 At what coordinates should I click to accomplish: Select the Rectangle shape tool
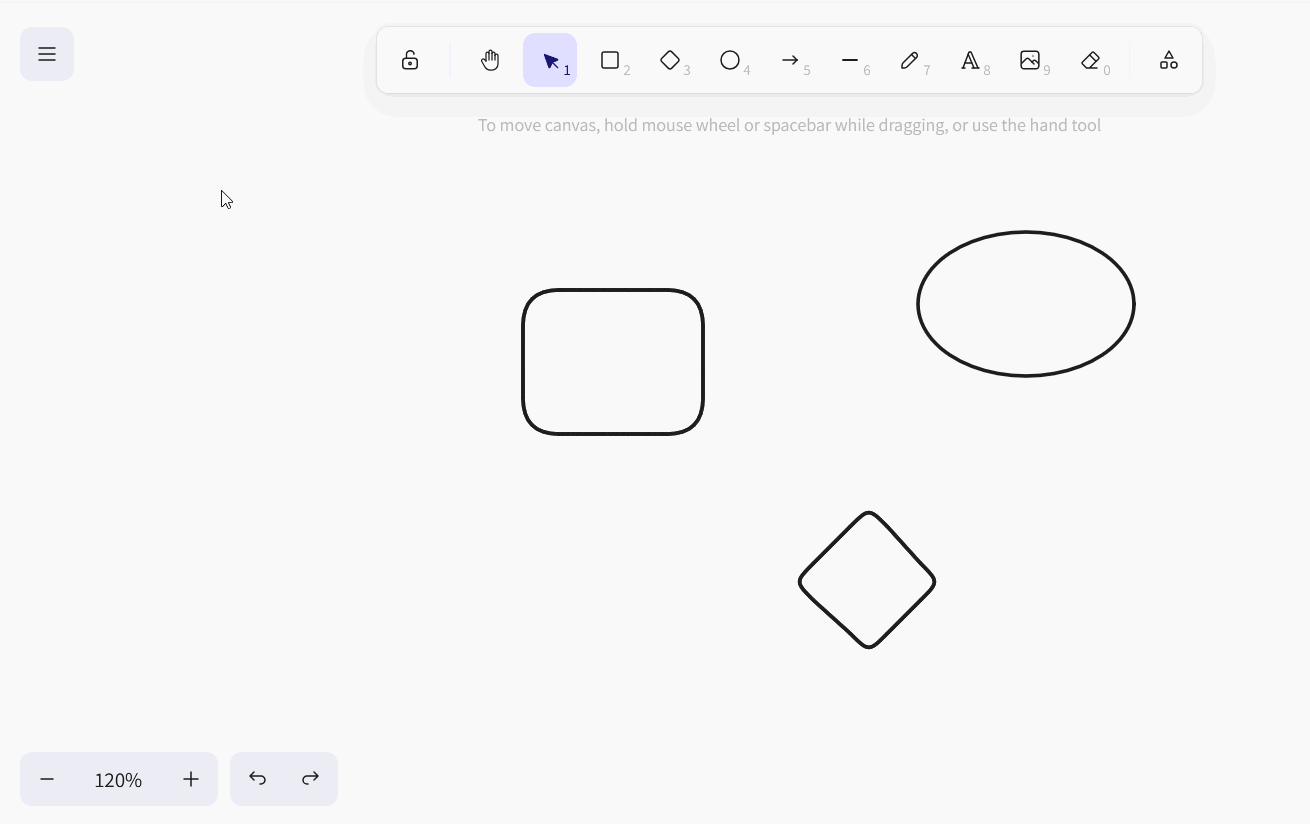(610, 61)
